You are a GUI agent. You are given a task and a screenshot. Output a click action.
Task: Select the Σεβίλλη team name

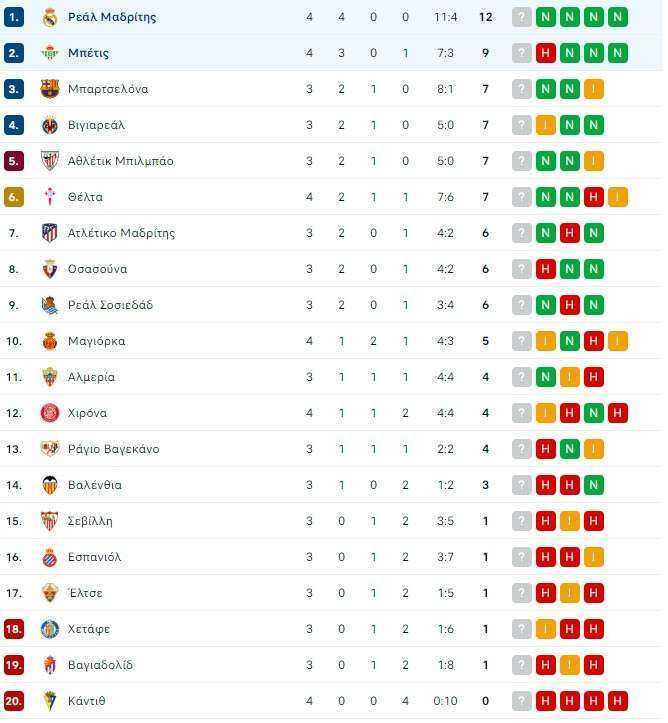(90, 521)
